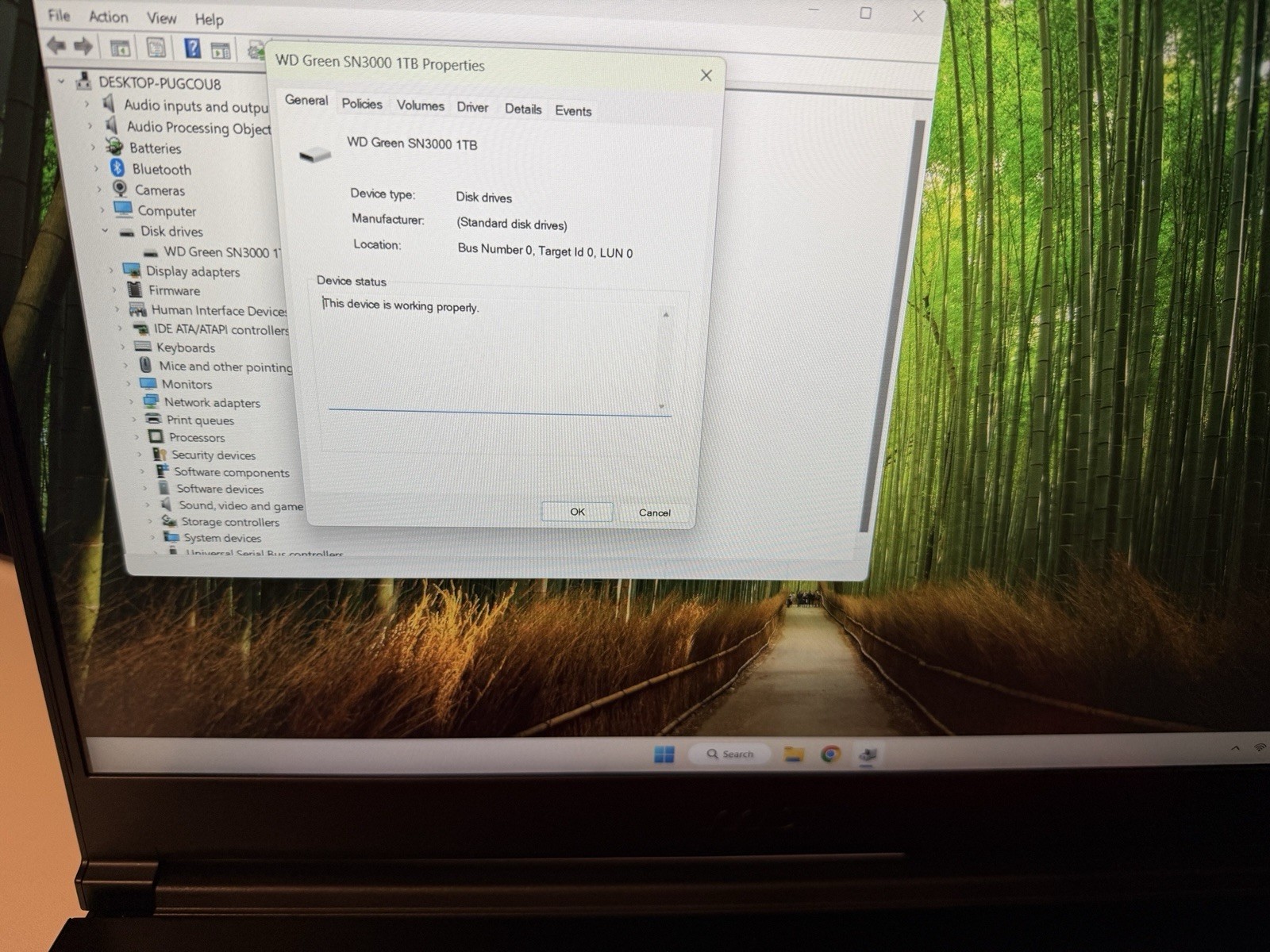Click the blue Help question mark icon
The width and height of the screenshot is (1270, 952).
pos(192,48)
